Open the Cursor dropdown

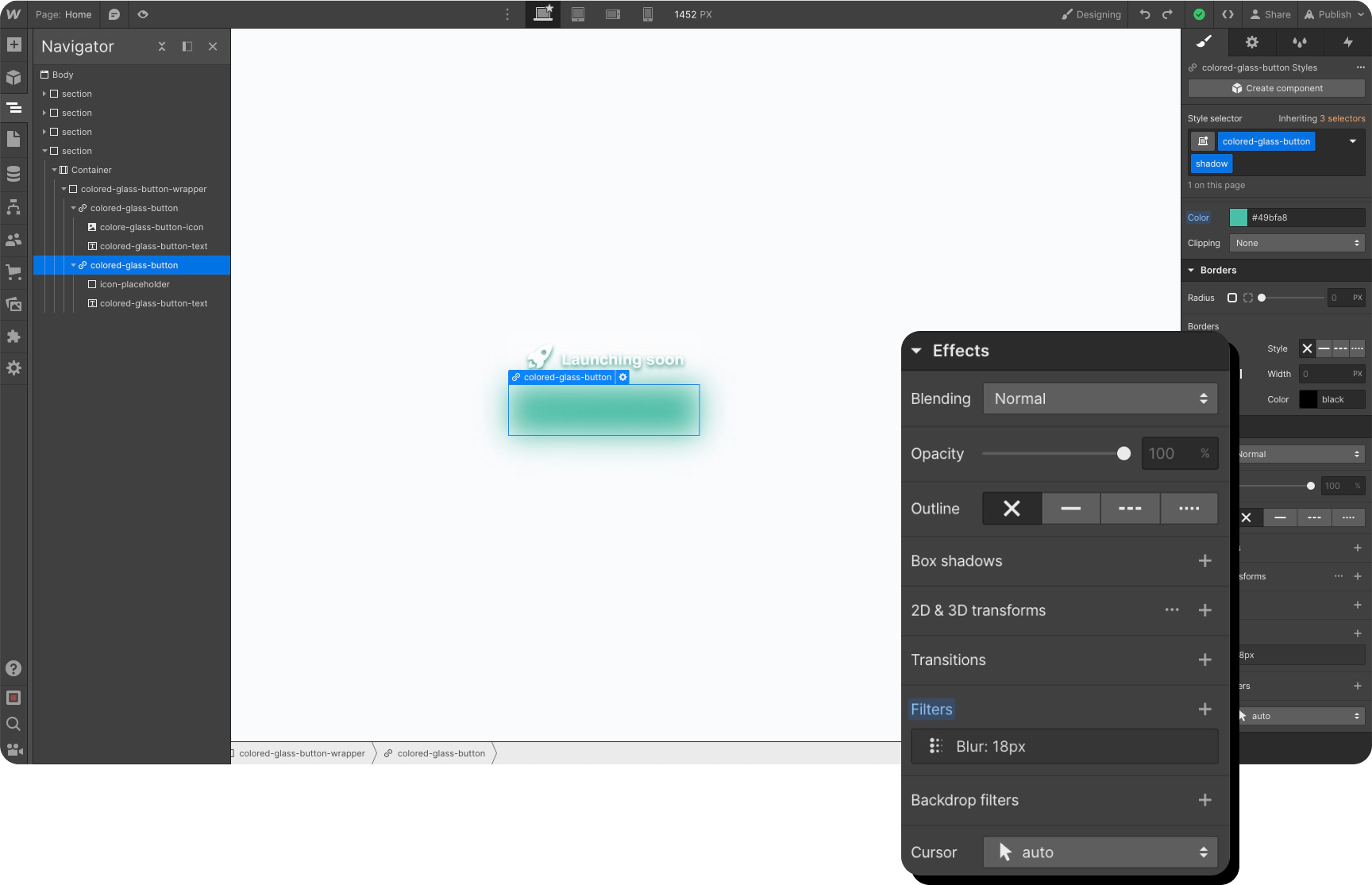click(1099, 852)
